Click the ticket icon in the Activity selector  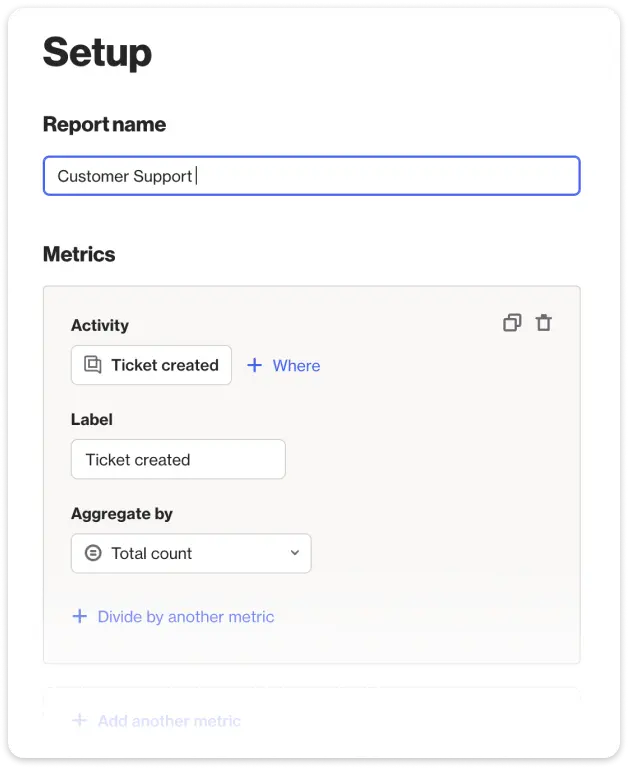click(x=93, y=365)
